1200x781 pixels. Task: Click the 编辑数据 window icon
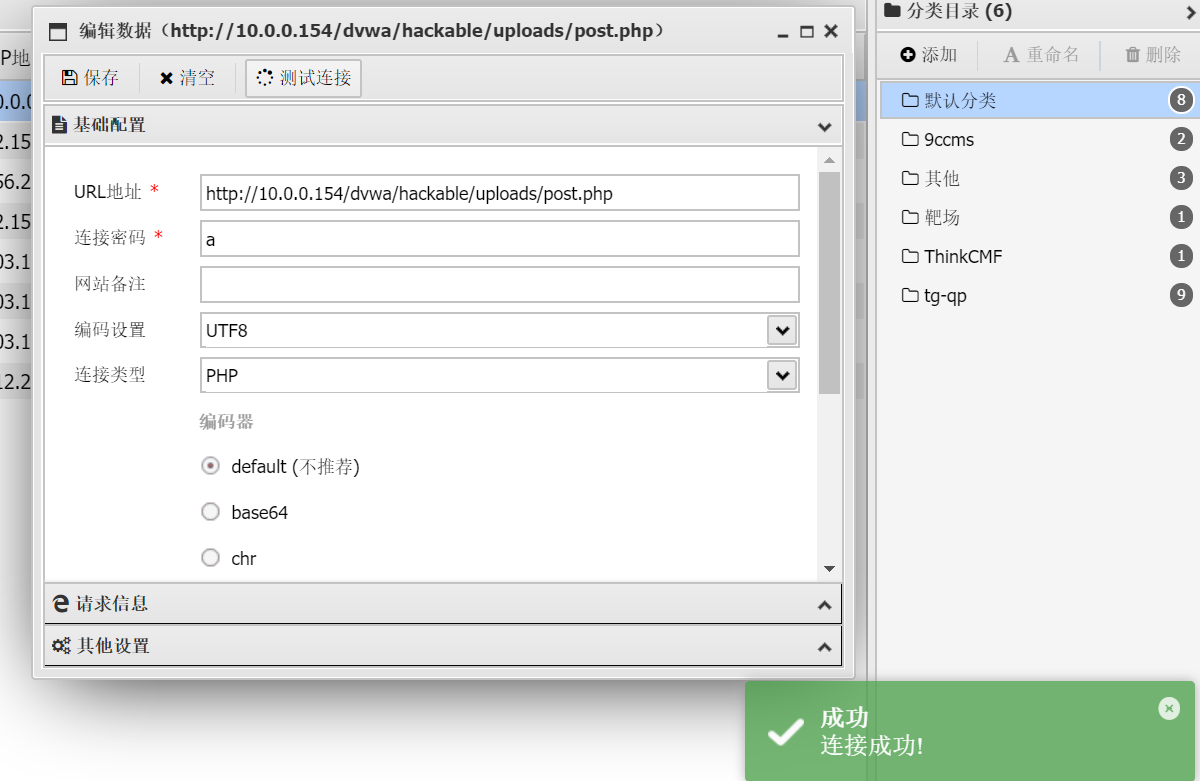(59, 31)
